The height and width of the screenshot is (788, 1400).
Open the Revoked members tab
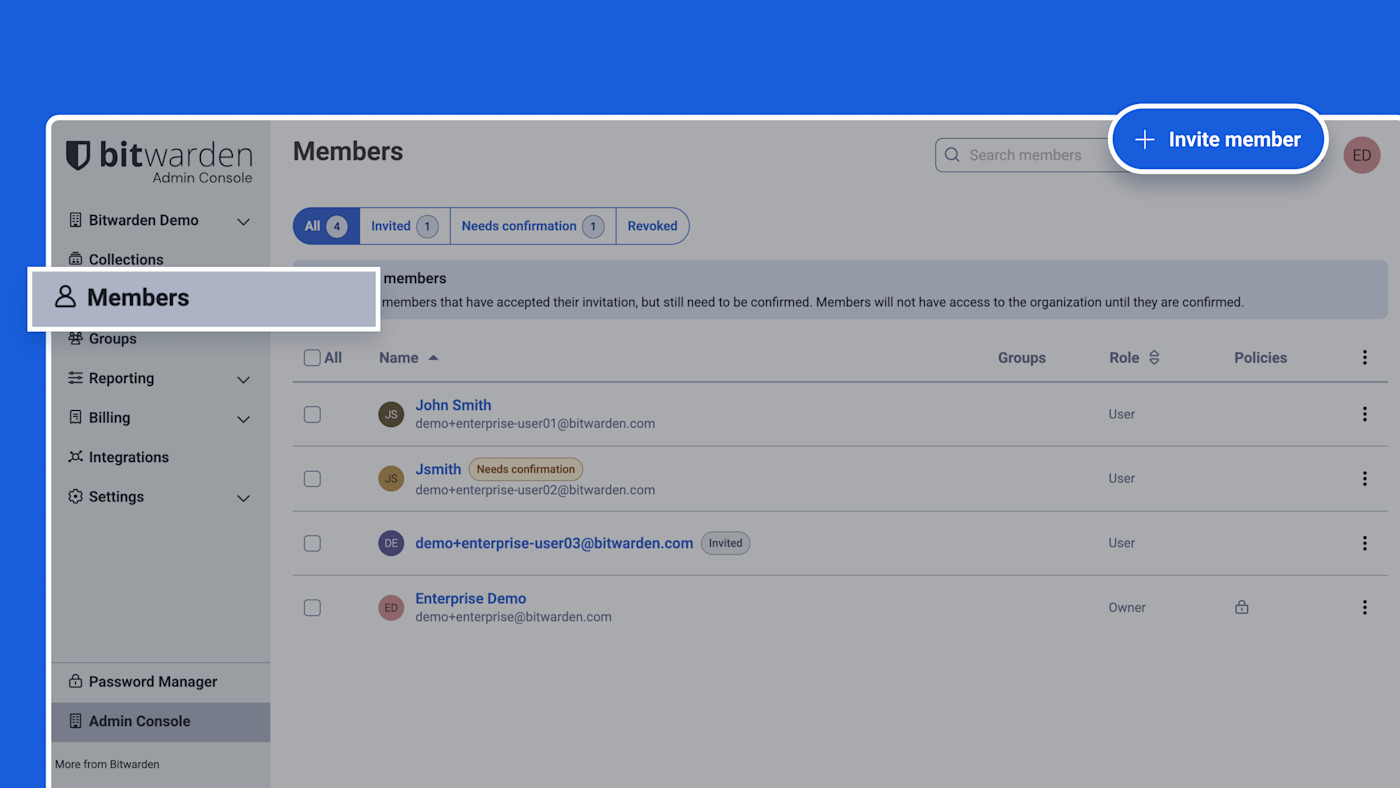coord(652,225)
